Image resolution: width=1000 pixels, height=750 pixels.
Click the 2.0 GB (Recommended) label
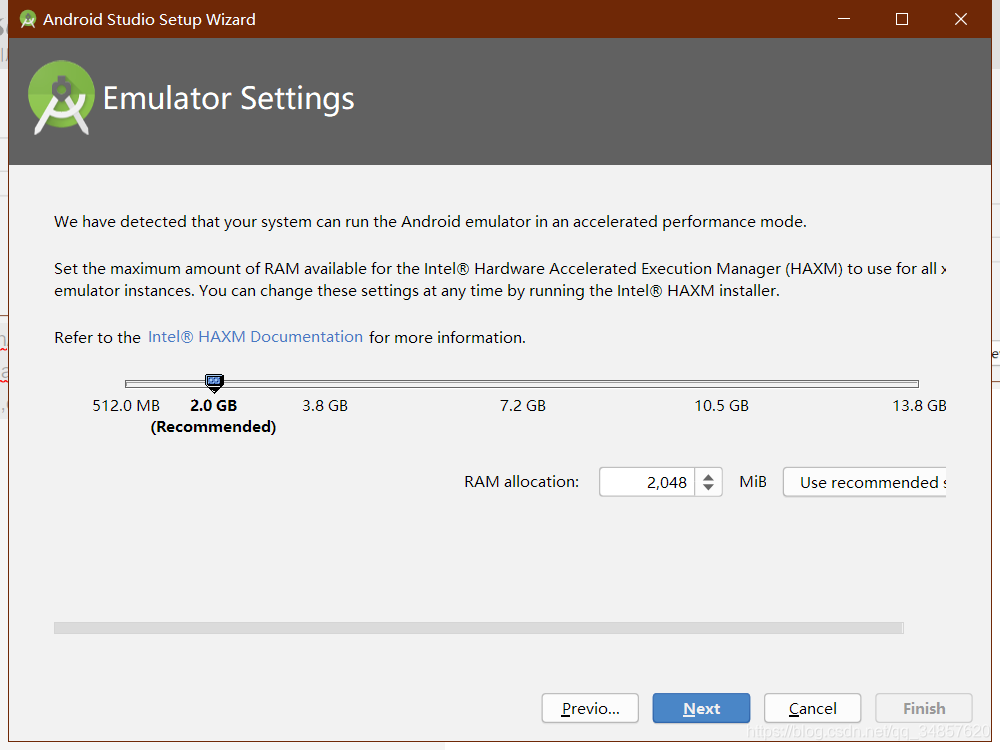(x=214, y=416)
